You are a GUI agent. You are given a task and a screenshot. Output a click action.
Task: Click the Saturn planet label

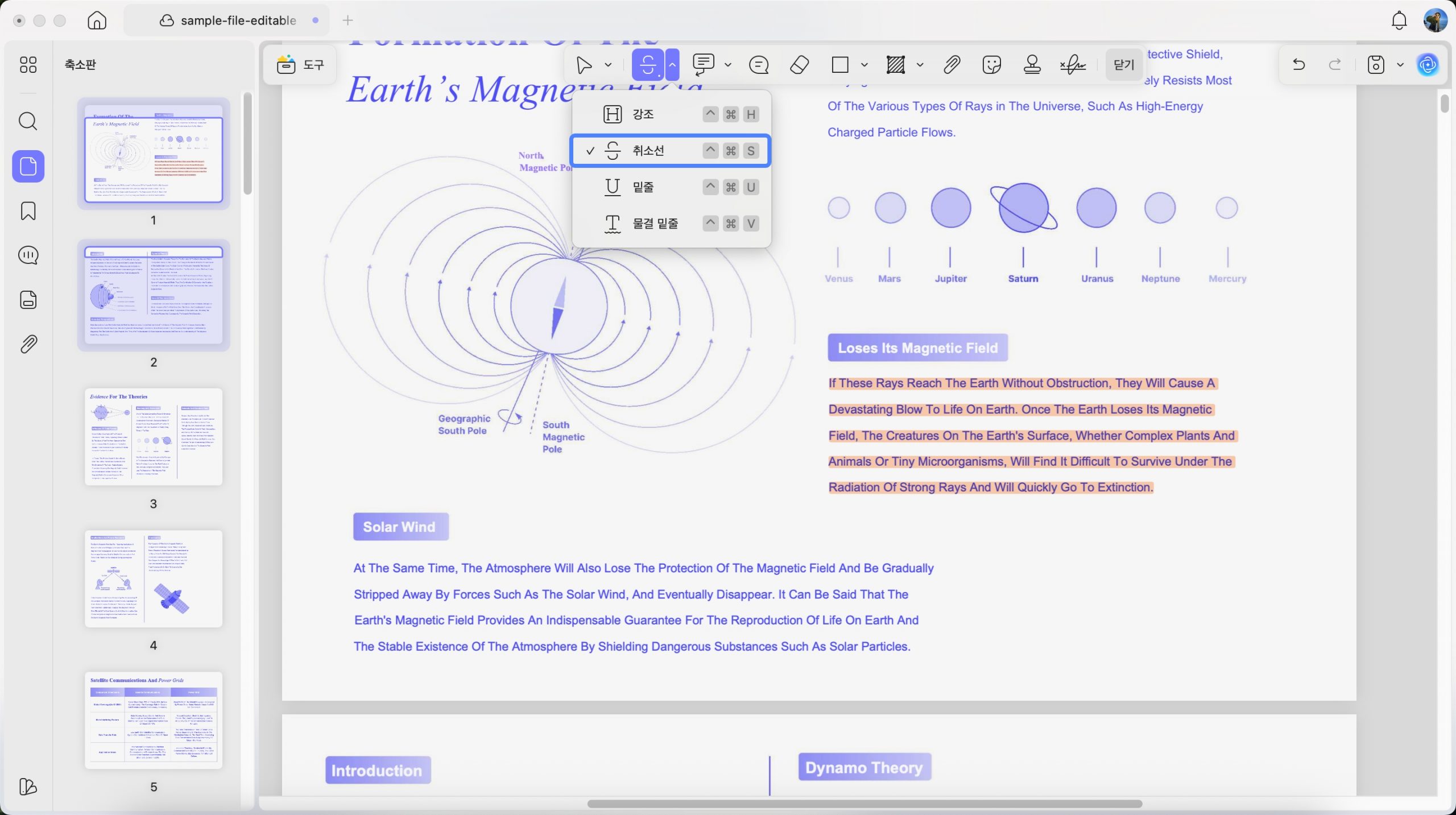1023,279
